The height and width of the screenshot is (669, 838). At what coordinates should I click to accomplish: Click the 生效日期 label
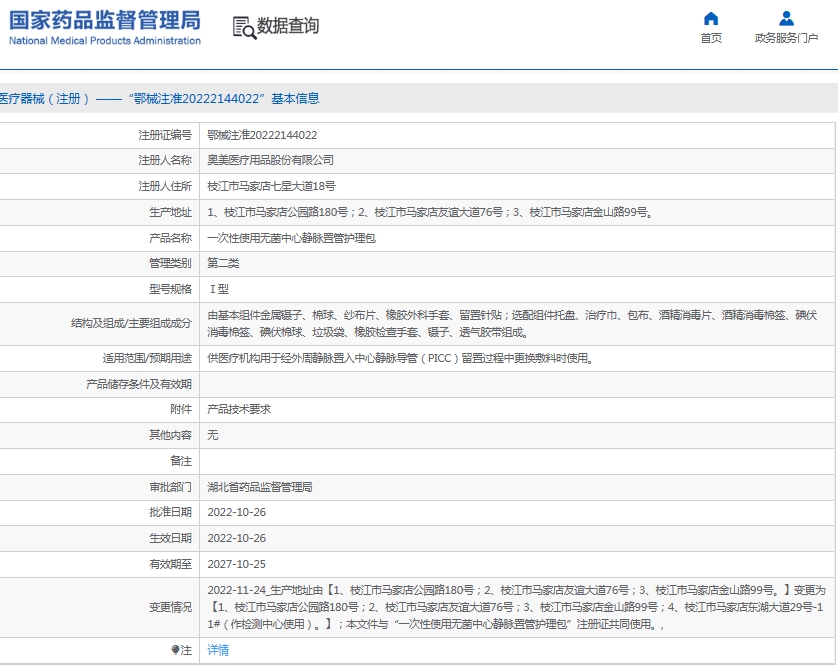pyautogui.click(x=170, y=538)
